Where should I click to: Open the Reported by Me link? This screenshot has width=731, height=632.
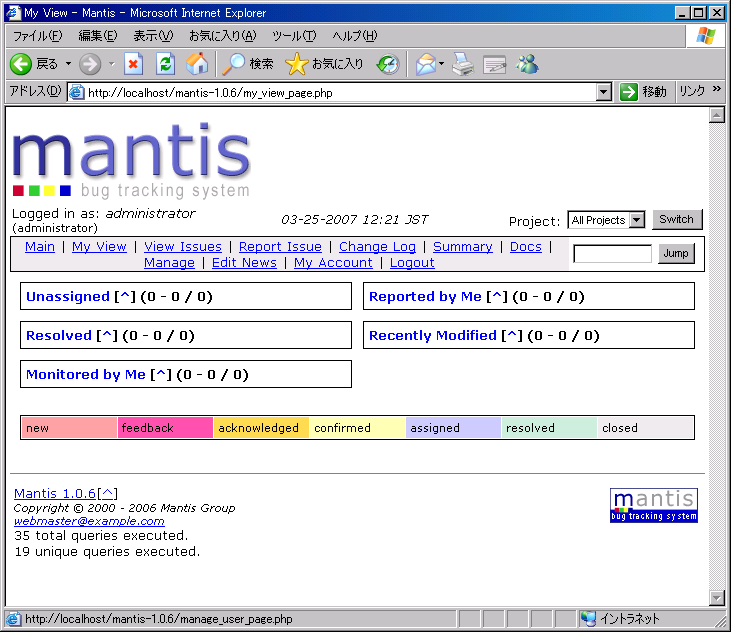pyautogui.click(x=425, y=296)
